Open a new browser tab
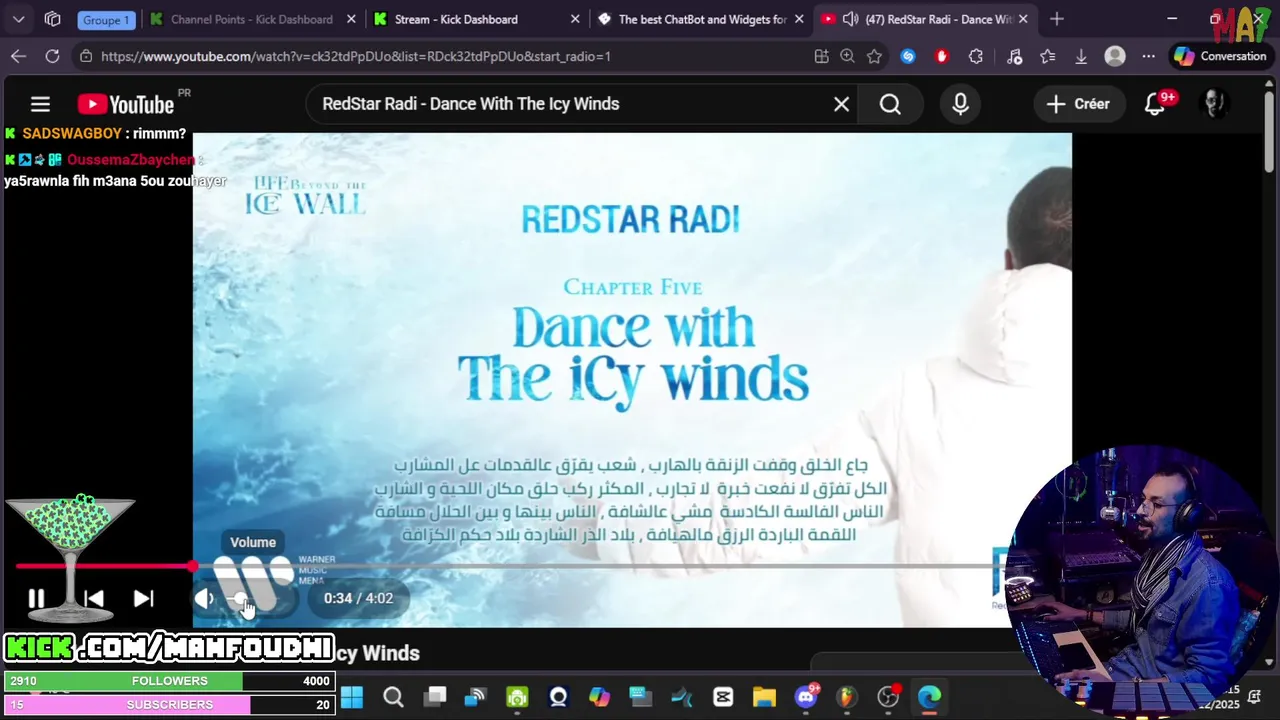The height and width of the screenshot is (720, 1280). point(1057,19)
